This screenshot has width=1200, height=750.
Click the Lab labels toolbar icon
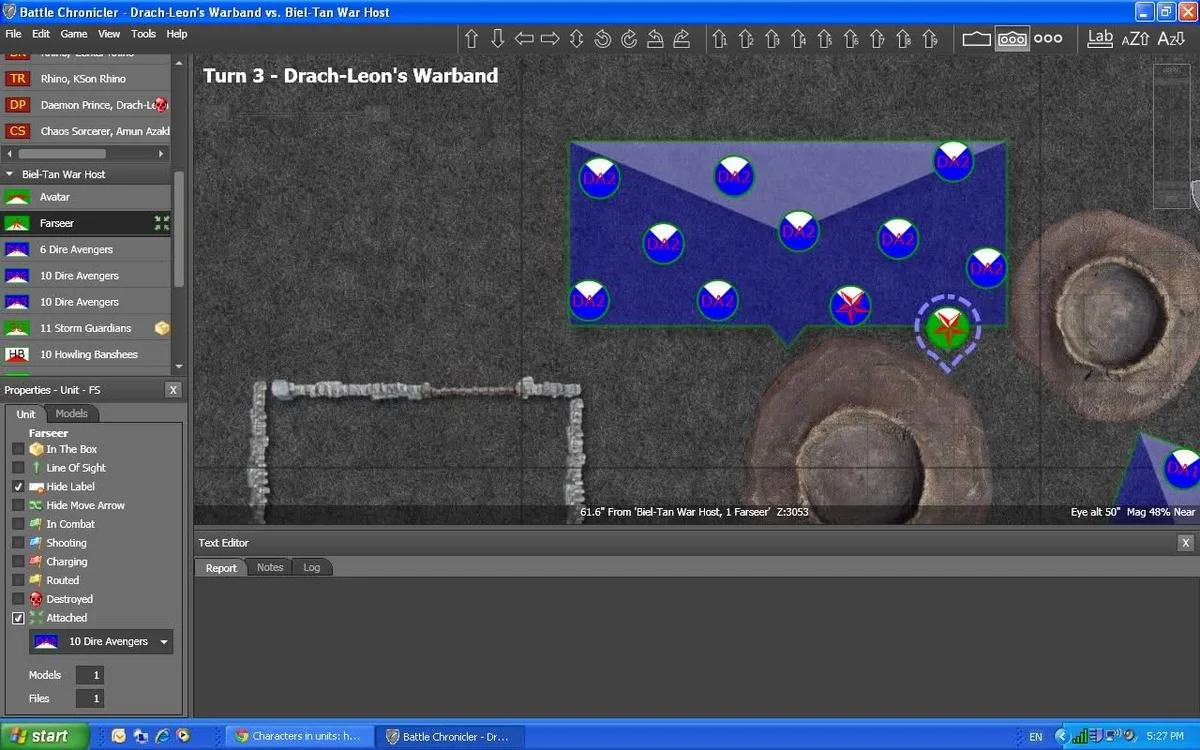click(x=1100, y=38)
